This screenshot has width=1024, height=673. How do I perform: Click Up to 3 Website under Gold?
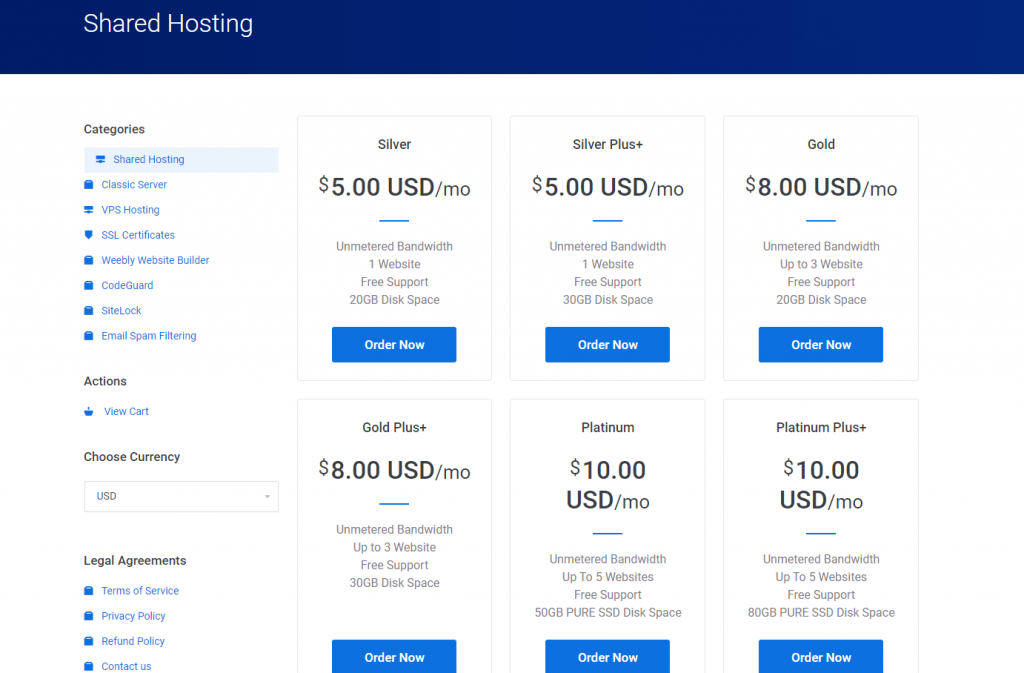(821, 264)
